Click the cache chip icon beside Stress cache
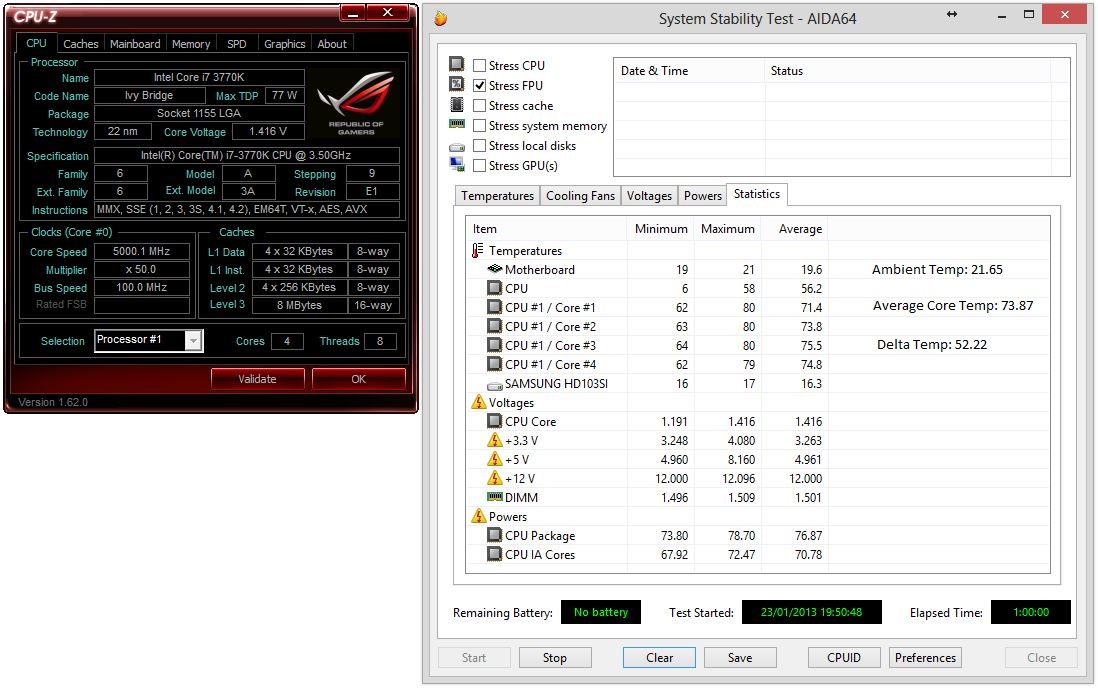This screenshot has width=1098, height=688. 457,105
